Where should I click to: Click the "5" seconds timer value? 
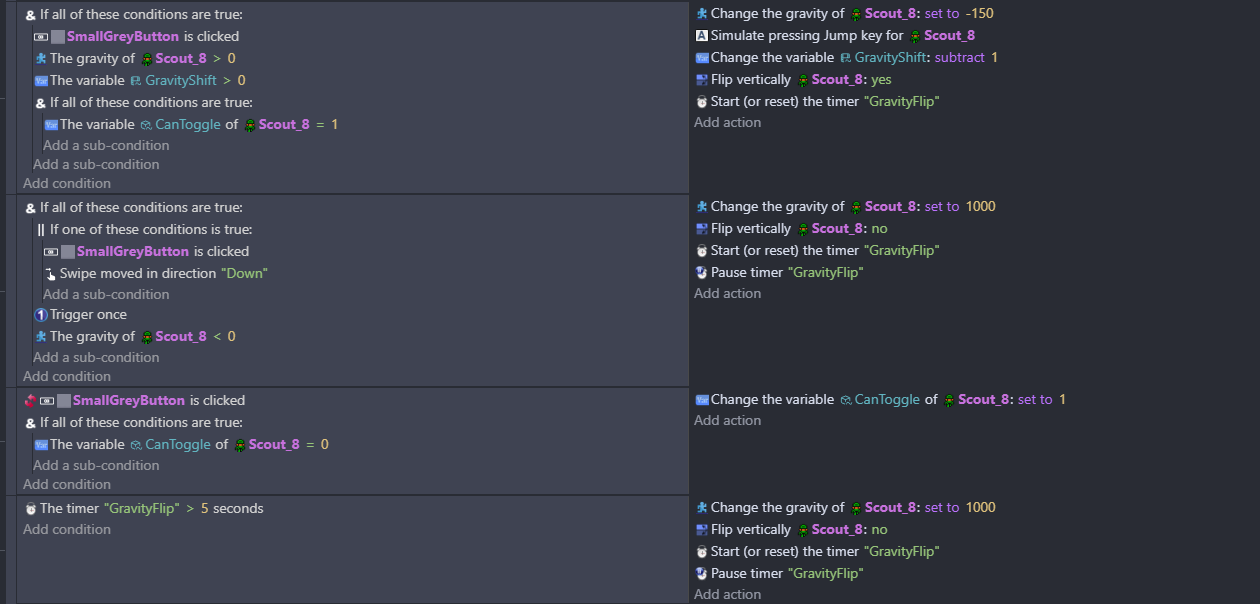tap(204, 509)
